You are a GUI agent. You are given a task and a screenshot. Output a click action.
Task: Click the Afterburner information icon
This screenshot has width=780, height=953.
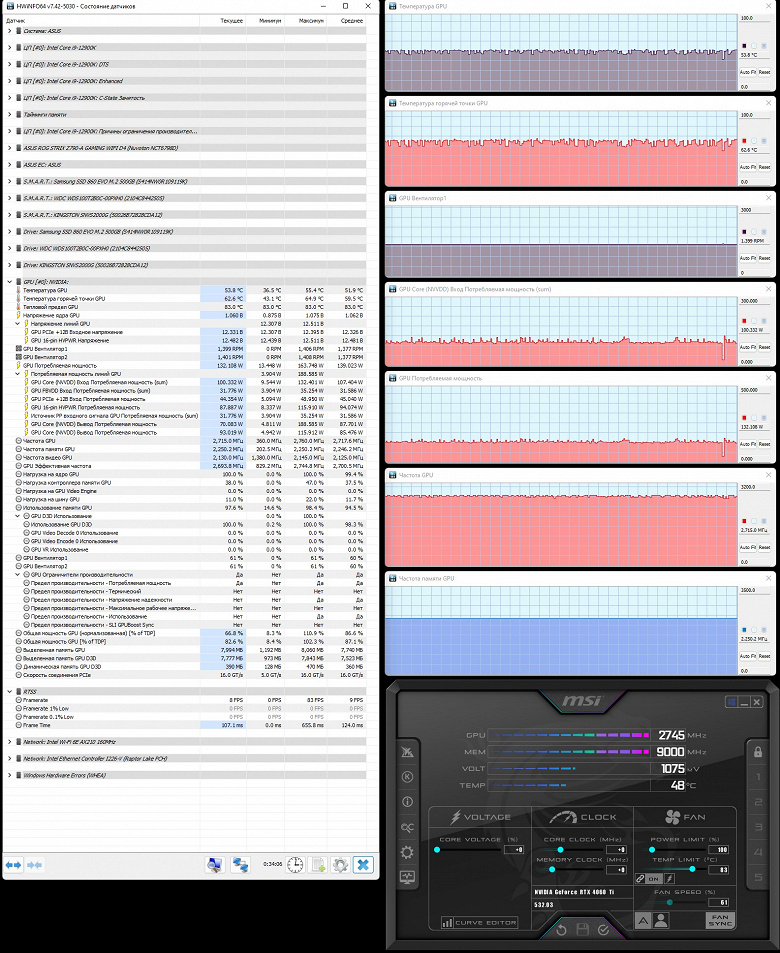pyautogui.click(x=407, y=802)
